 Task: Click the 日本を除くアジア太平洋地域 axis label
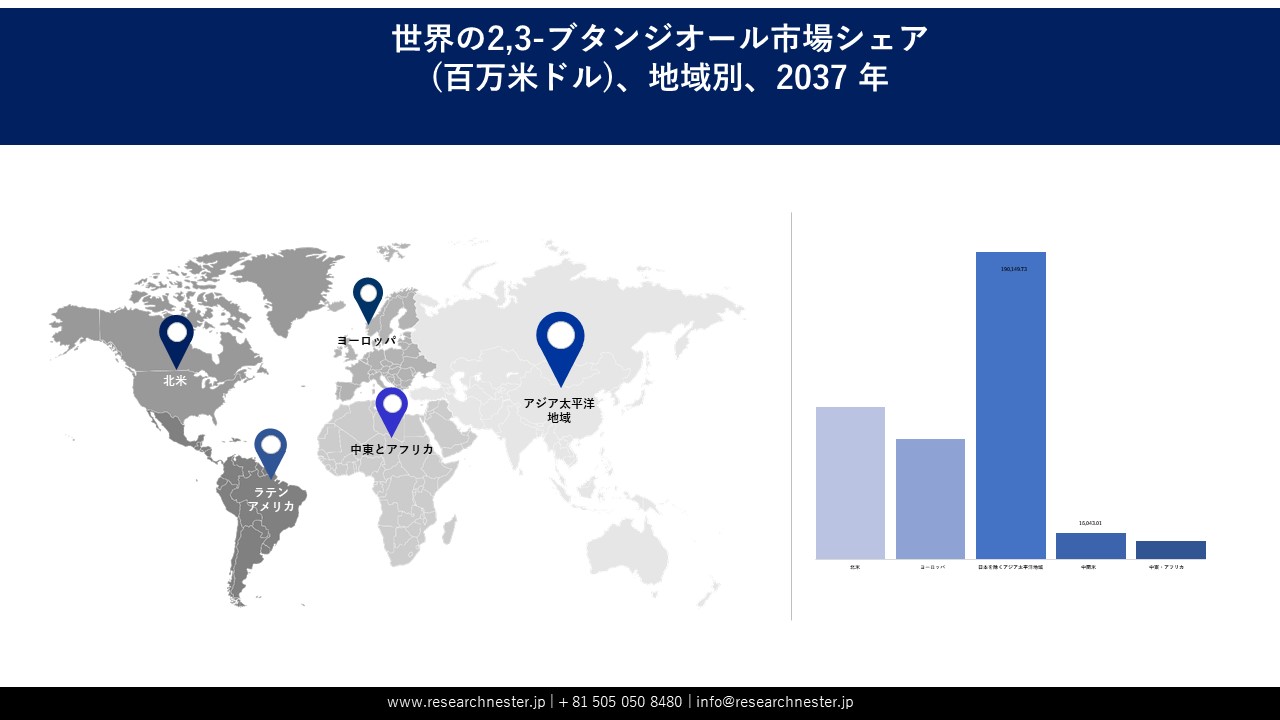1011,567
